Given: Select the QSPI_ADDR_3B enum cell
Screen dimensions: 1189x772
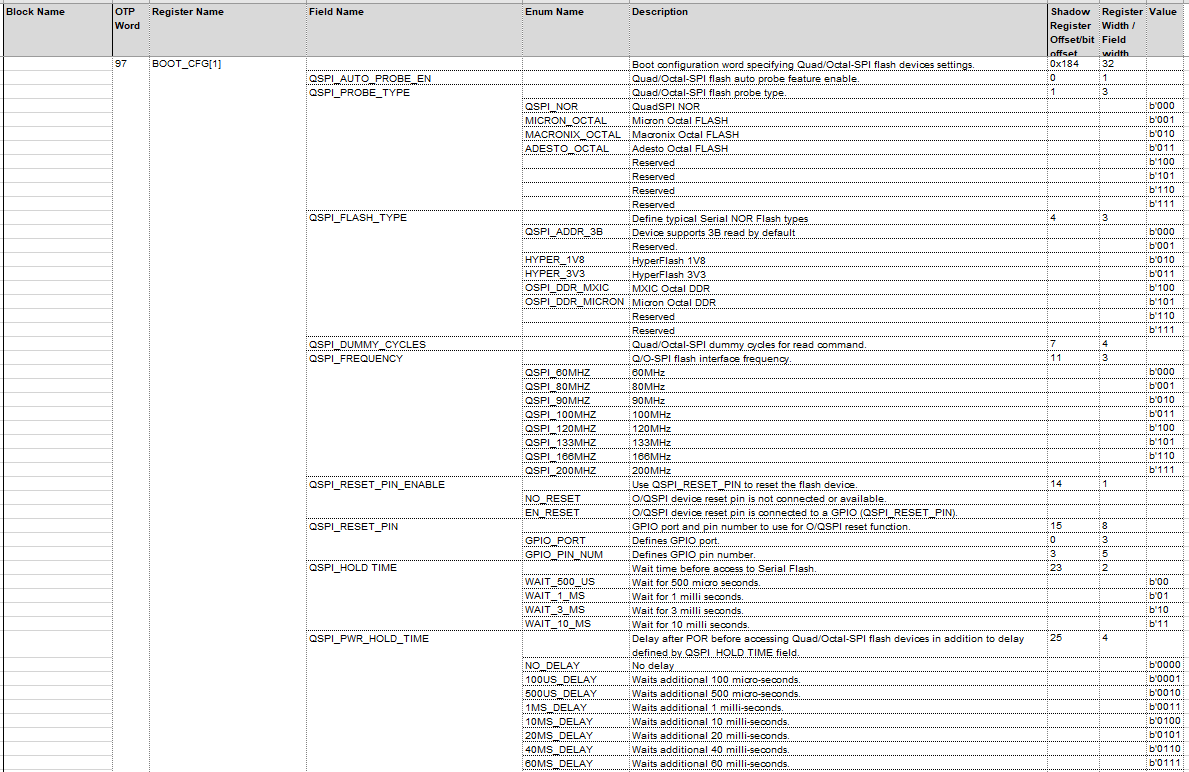Looking at the screenshot, I should coord(576,232).
